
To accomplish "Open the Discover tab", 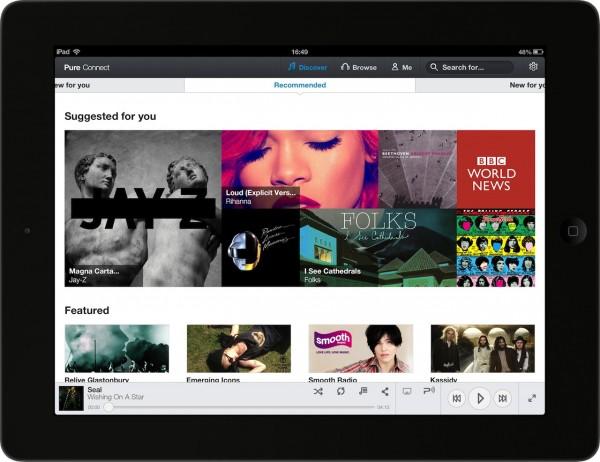I will tap(308, 67).
